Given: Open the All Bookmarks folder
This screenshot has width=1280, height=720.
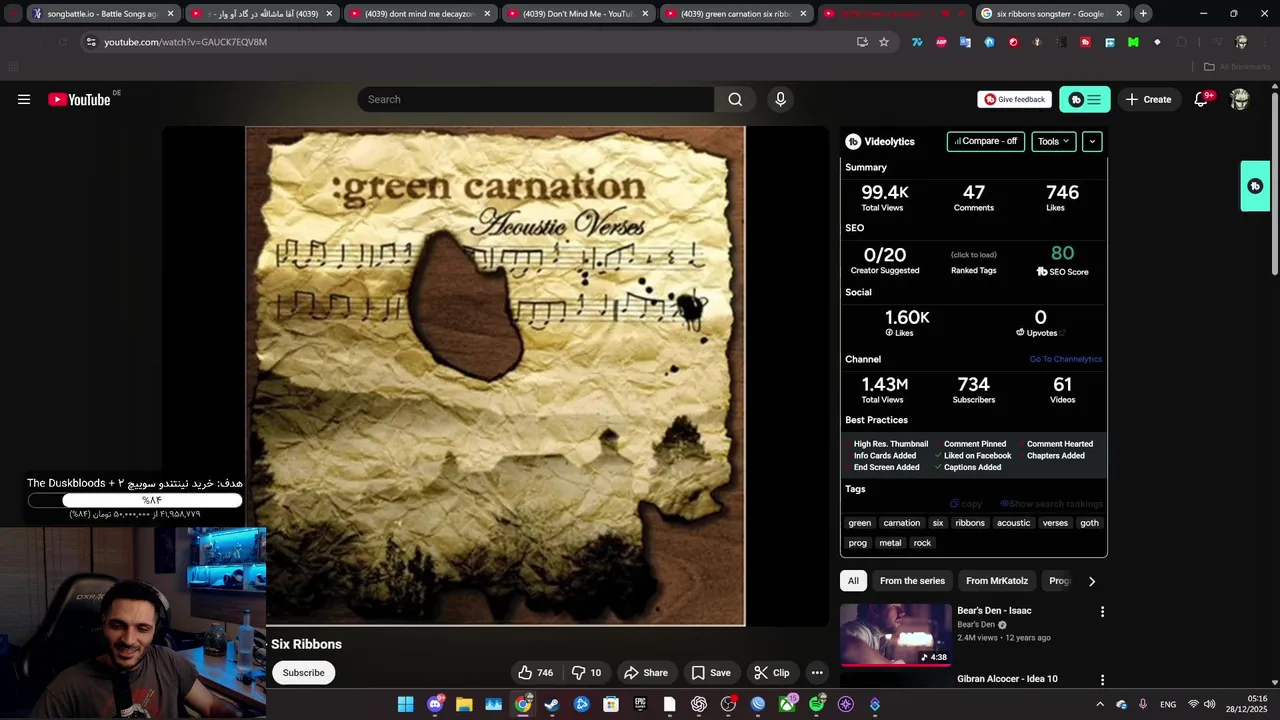Looking at the screenshot, I should click(1237, 67).
